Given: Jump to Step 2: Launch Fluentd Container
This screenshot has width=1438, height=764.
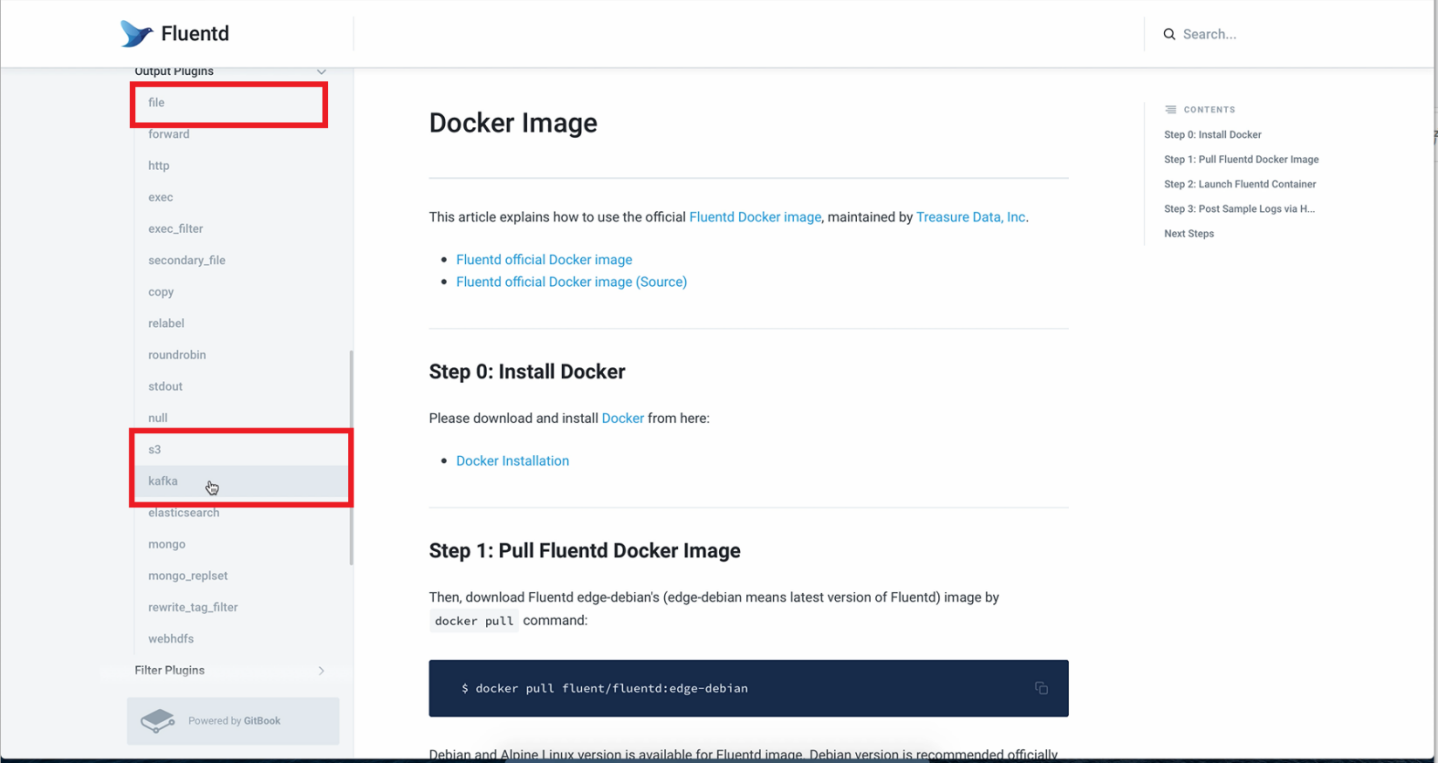Looking at the screenshot, I should [1240, 184].
